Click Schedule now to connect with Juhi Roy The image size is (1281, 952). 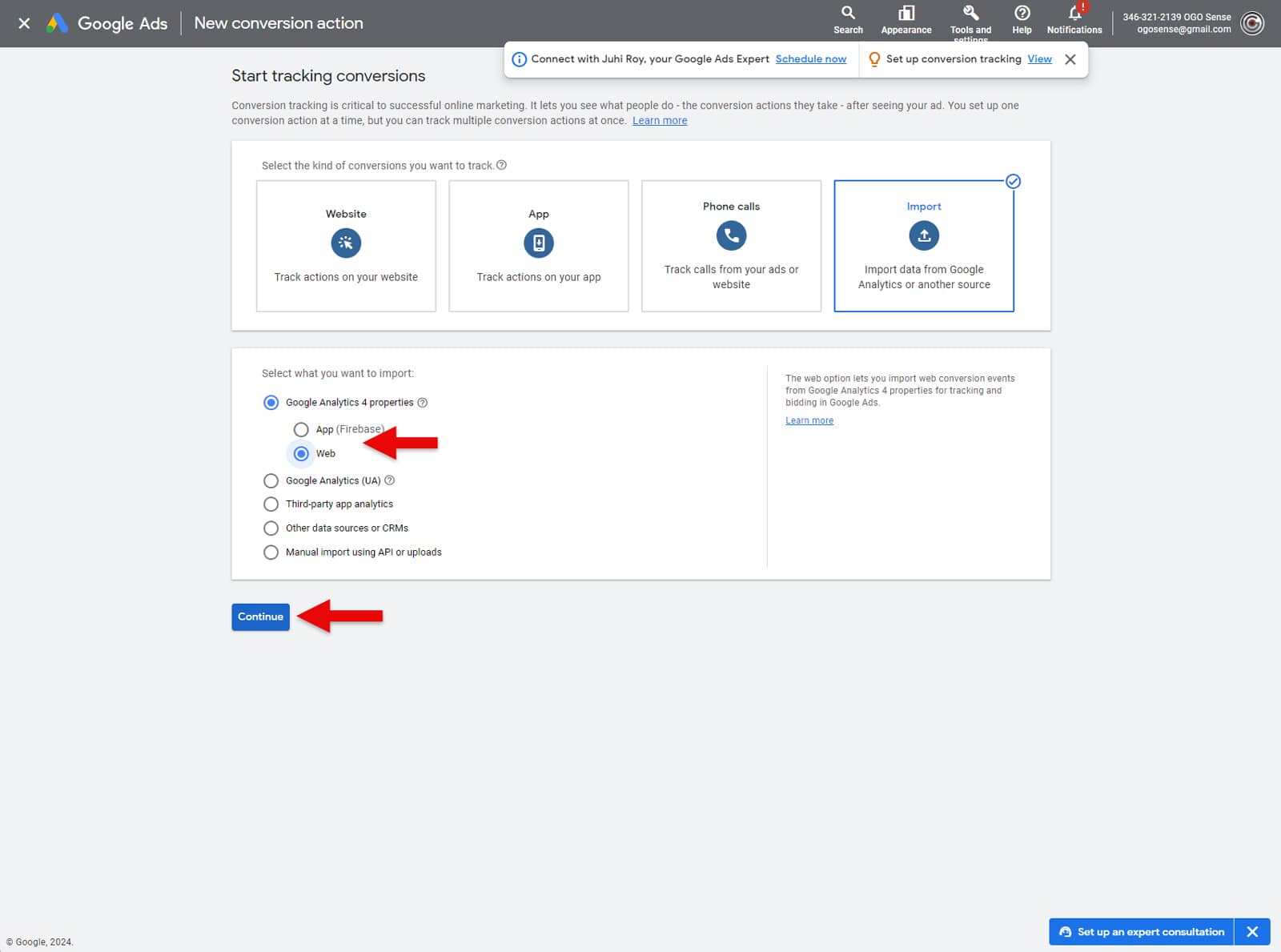[810, 58]
